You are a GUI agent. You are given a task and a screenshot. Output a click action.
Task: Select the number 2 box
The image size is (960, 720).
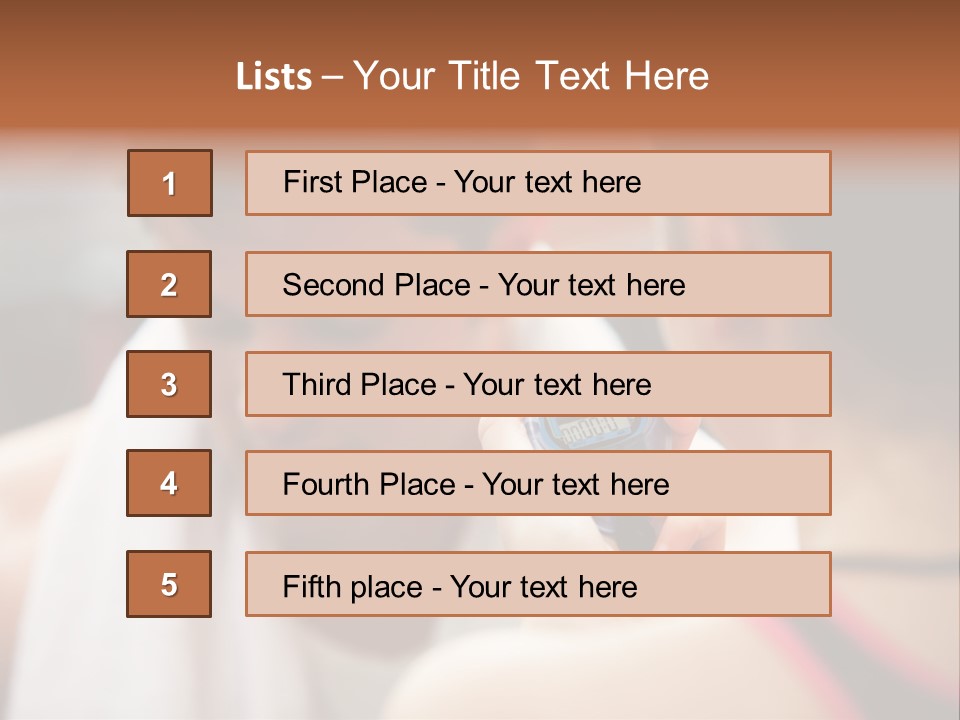pos(169,284)
